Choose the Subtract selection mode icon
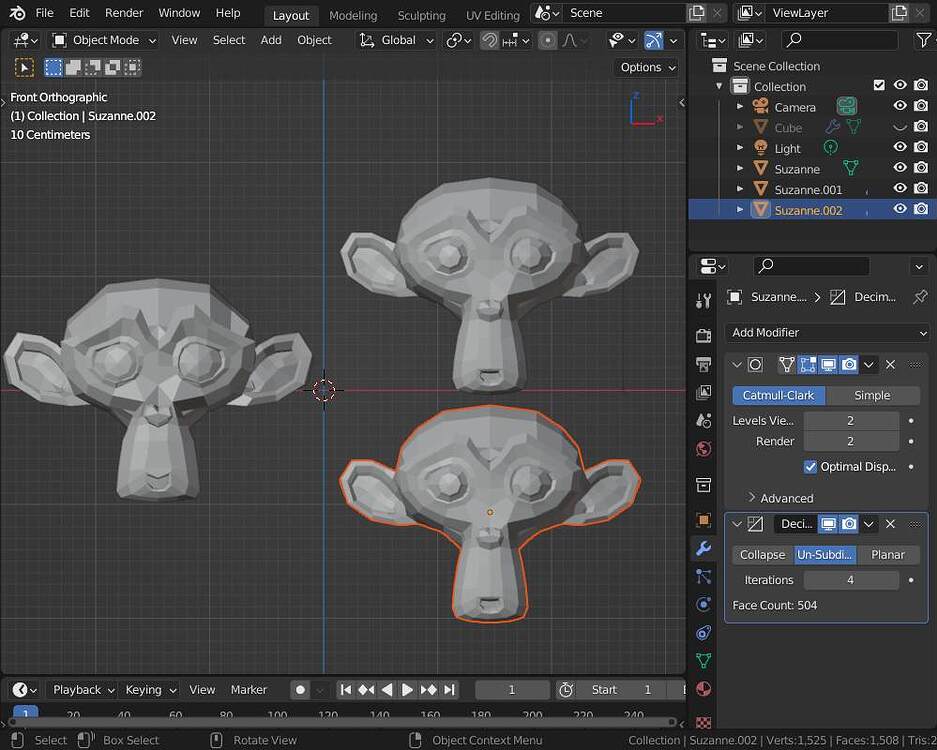The image size is (937, 750). click(x=93, y=68)
